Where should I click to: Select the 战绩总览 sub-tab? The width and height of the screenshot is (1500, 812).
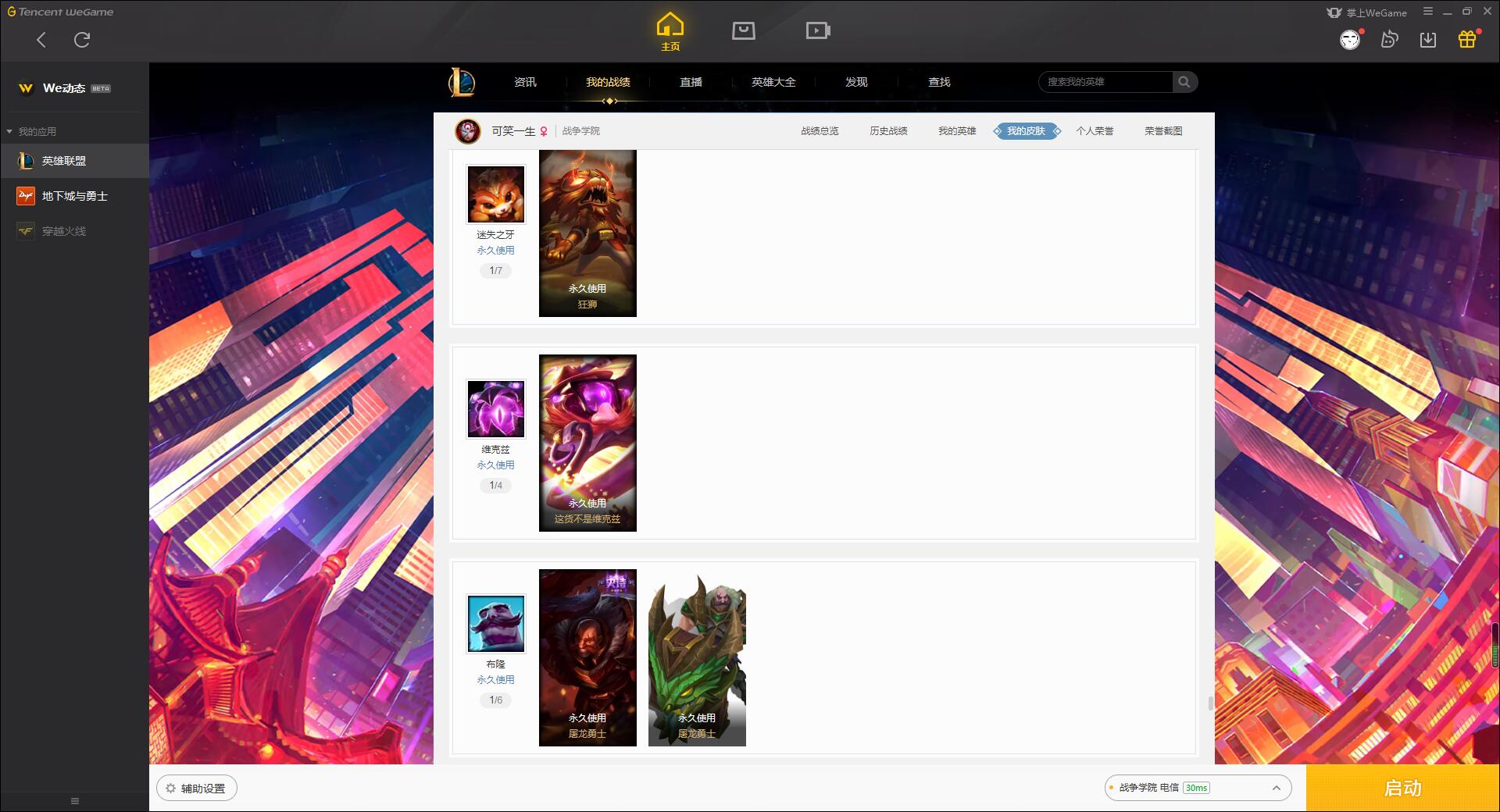tap(820, 131)
